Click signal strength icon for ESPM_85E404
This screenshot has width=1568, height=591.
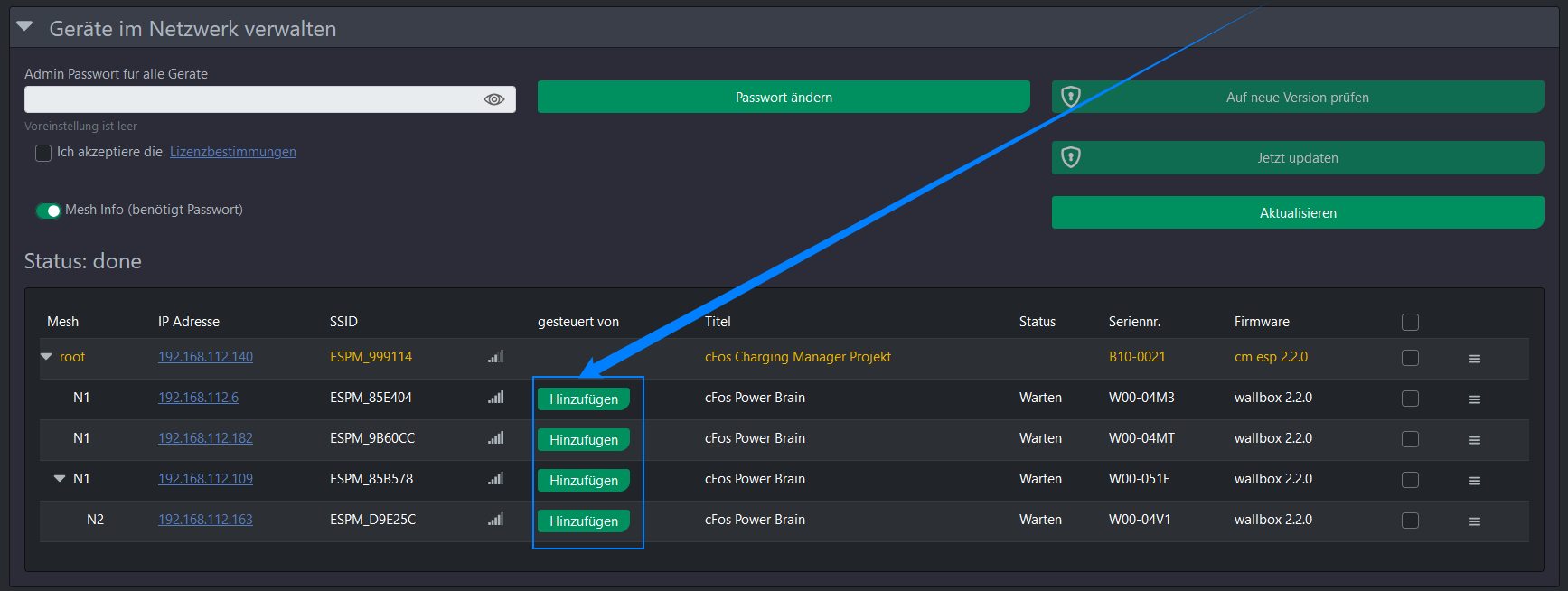click(495, 397)
